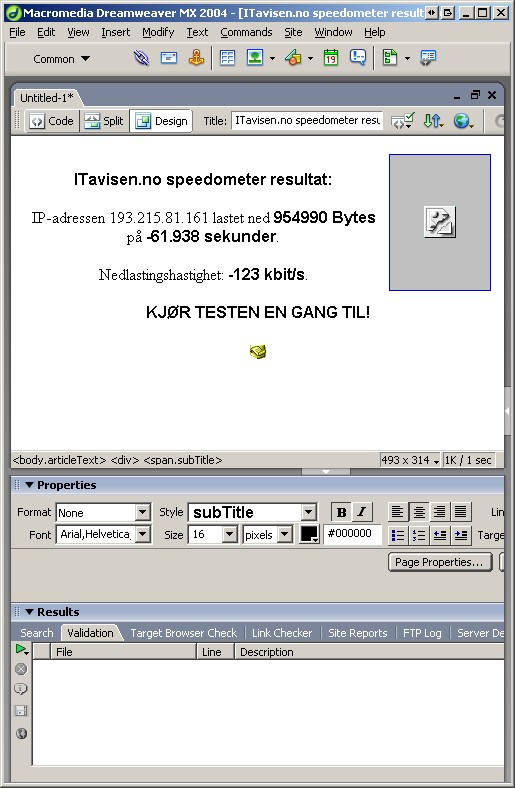Open the Modify menu

158,33
